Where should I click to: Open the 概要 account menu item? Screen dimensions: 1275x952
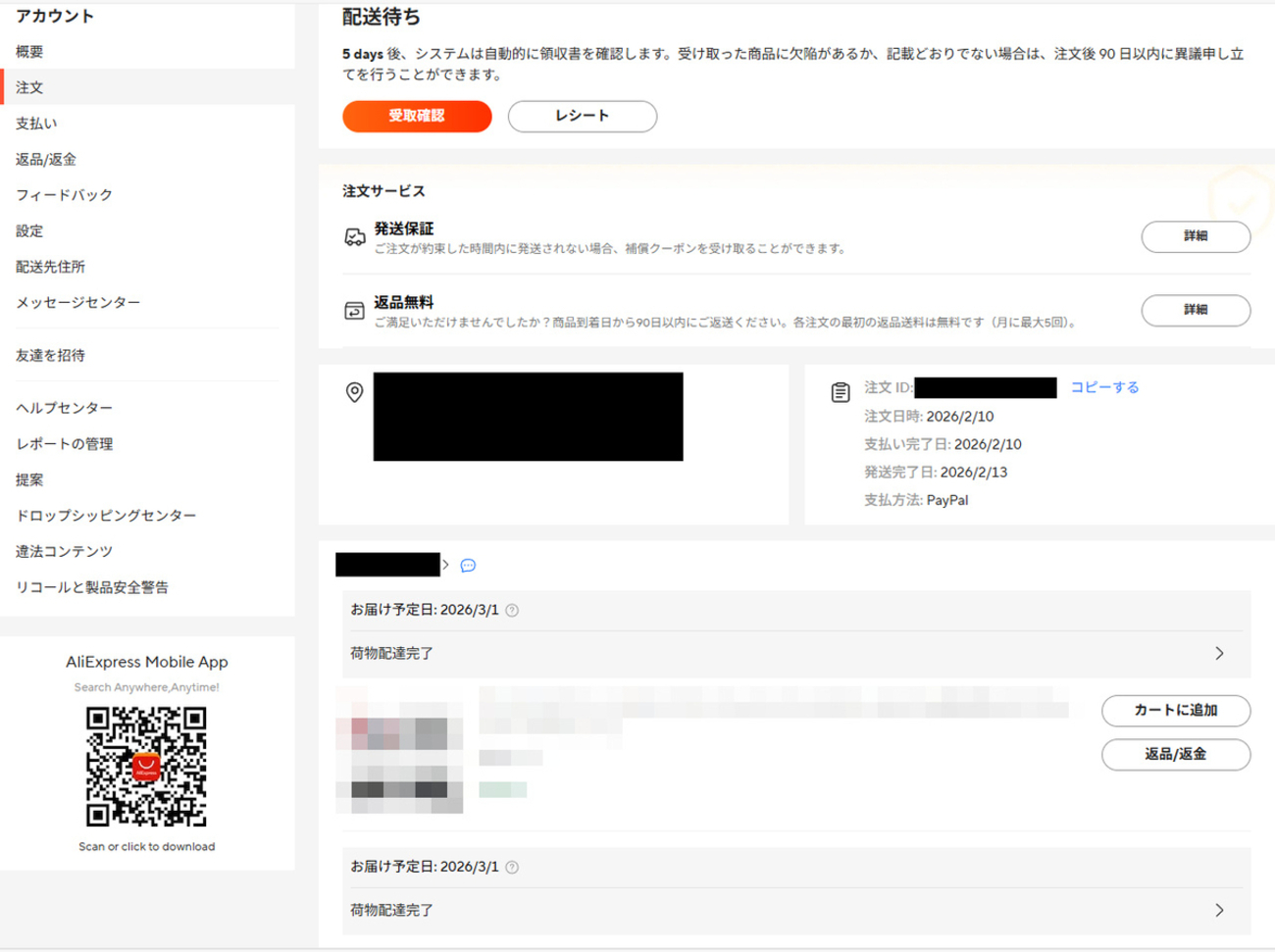(29, 52)
